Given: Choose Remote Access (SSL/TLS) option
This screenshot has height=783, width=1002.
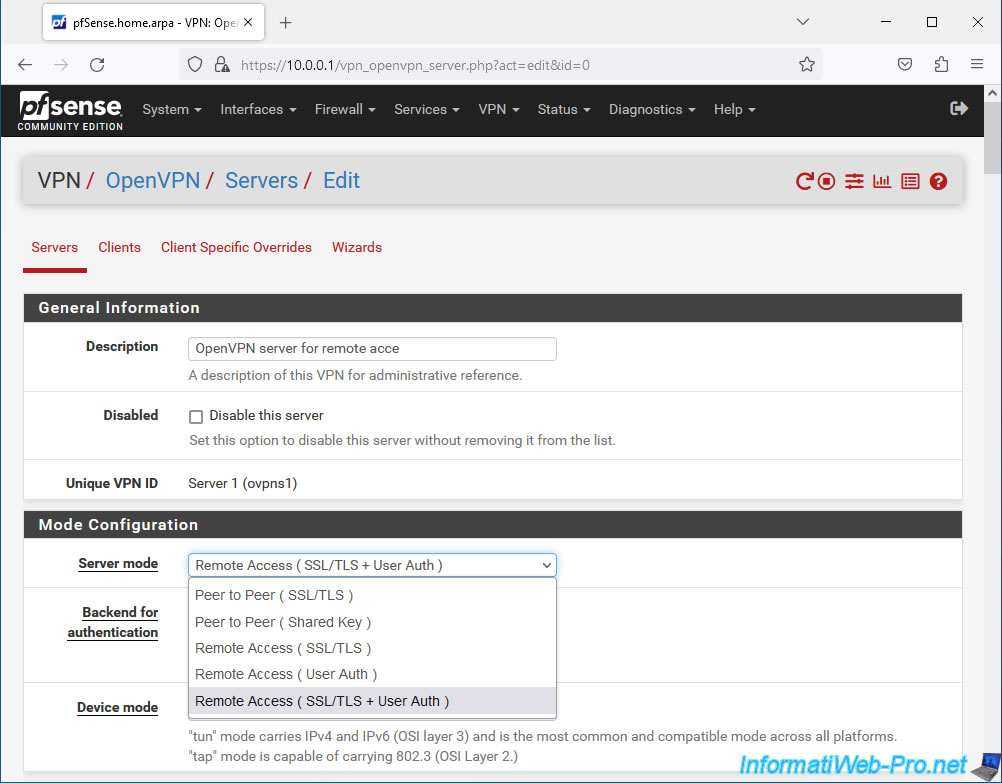Looking at the screenshot, I should [x=372, y=648].
